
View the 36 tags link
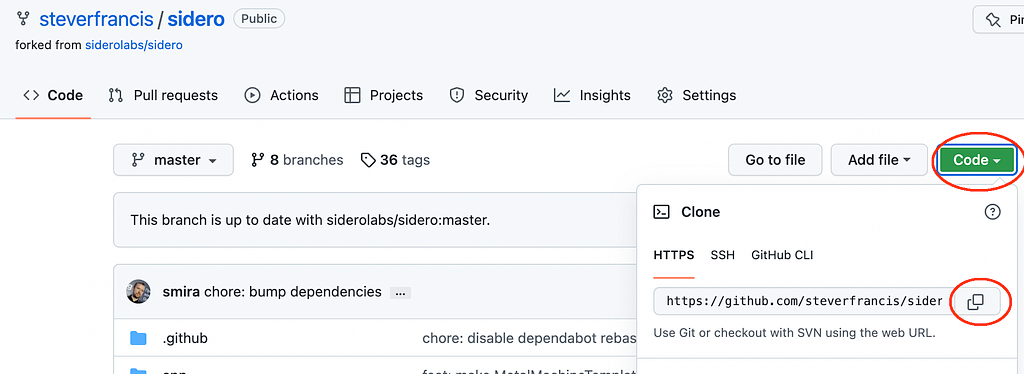tap(396, 160)
